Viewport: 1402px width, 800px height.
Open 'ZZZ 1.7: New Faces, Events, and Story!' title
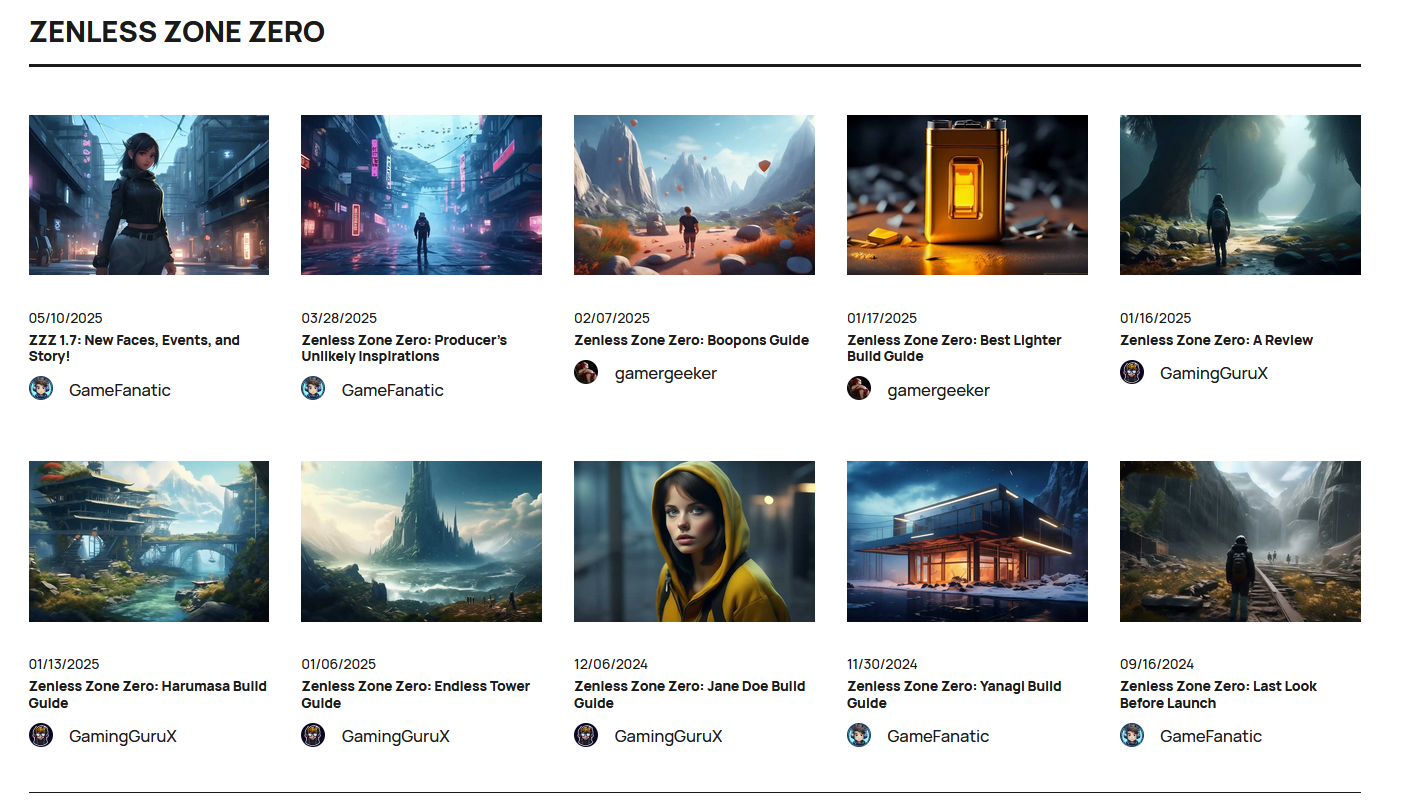point(134,348)
